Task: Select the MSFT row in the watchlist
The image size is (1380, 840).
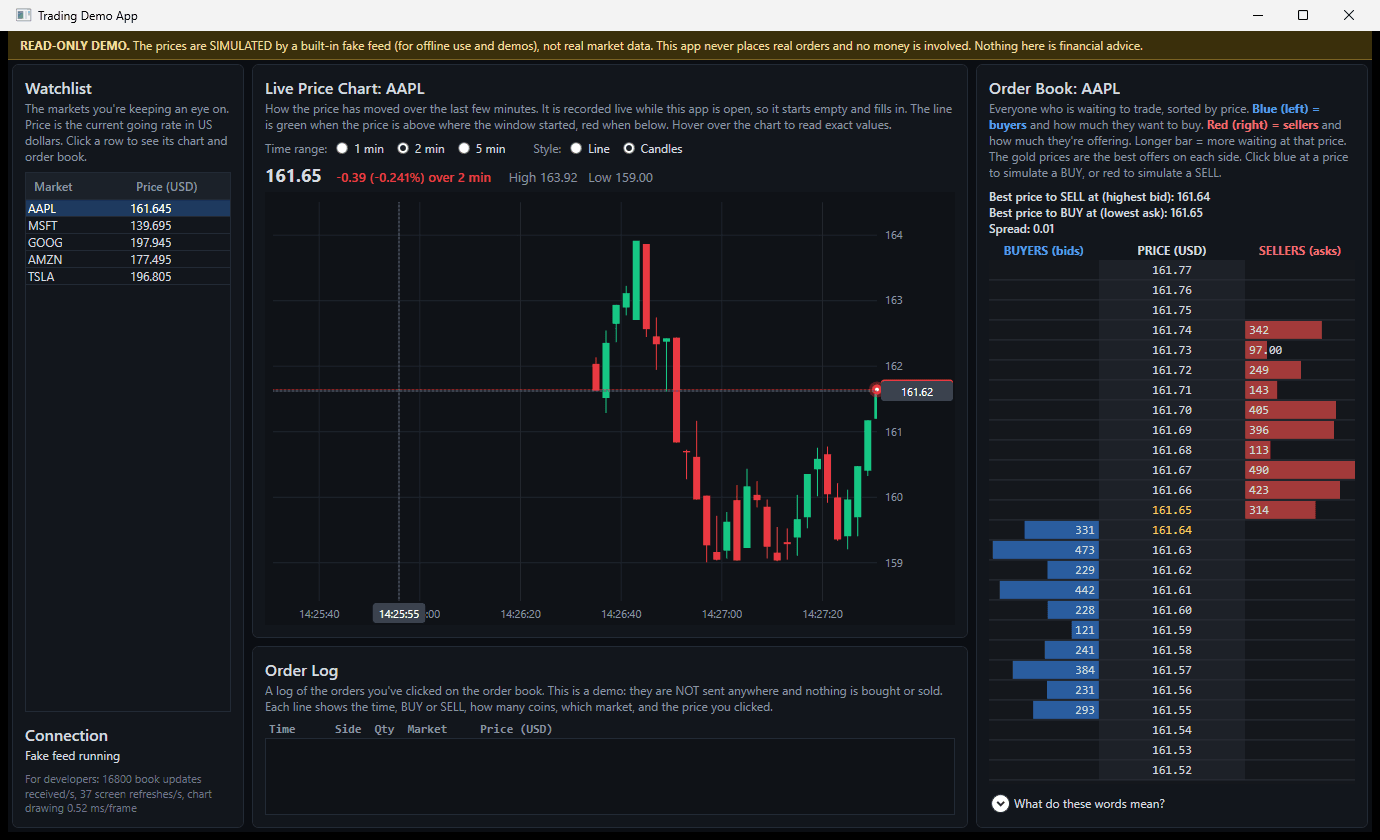Action: pyautogui.click(x=128, y=225)
